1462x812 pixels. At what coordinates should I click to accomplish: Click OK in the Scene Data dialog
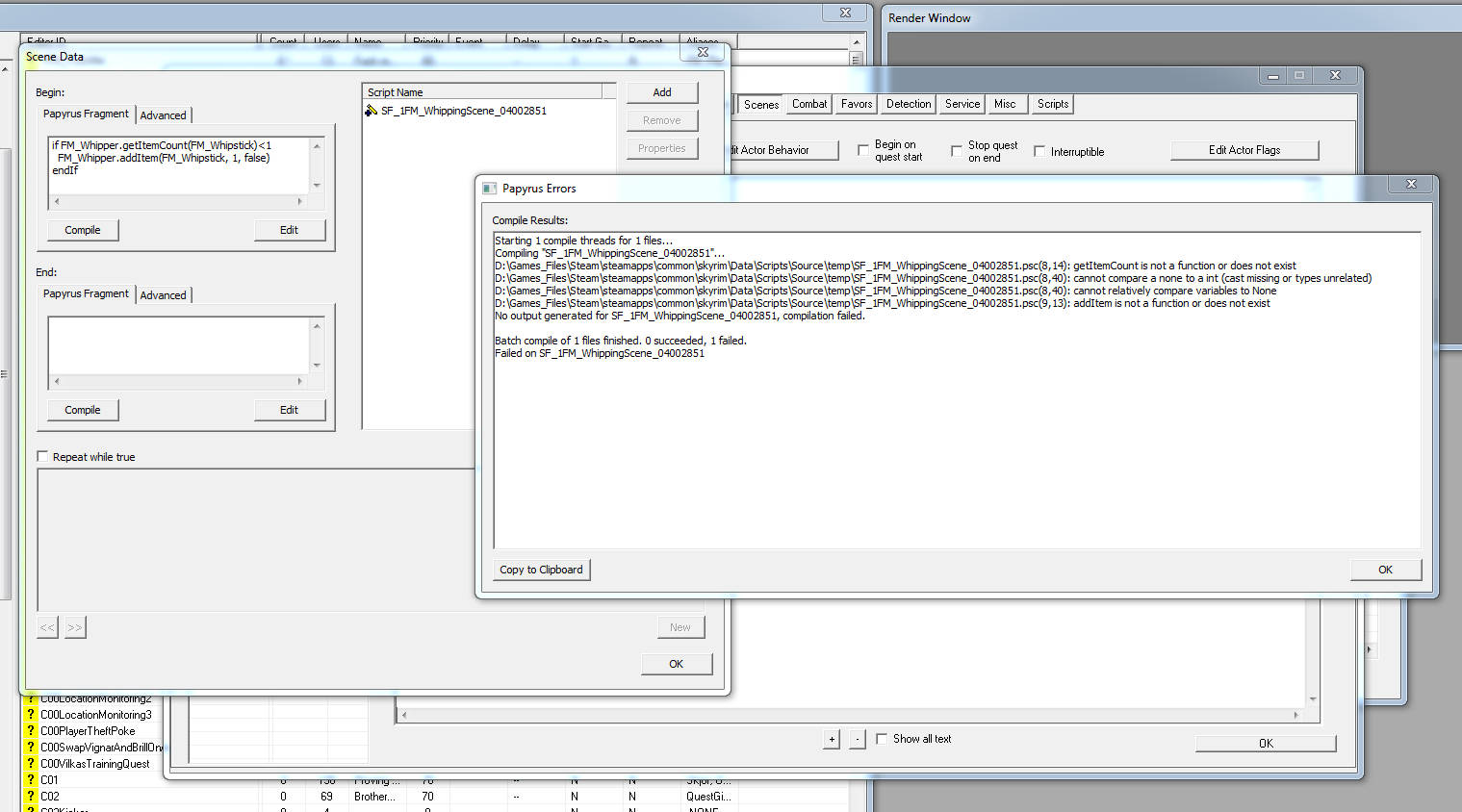pos(677,664)
